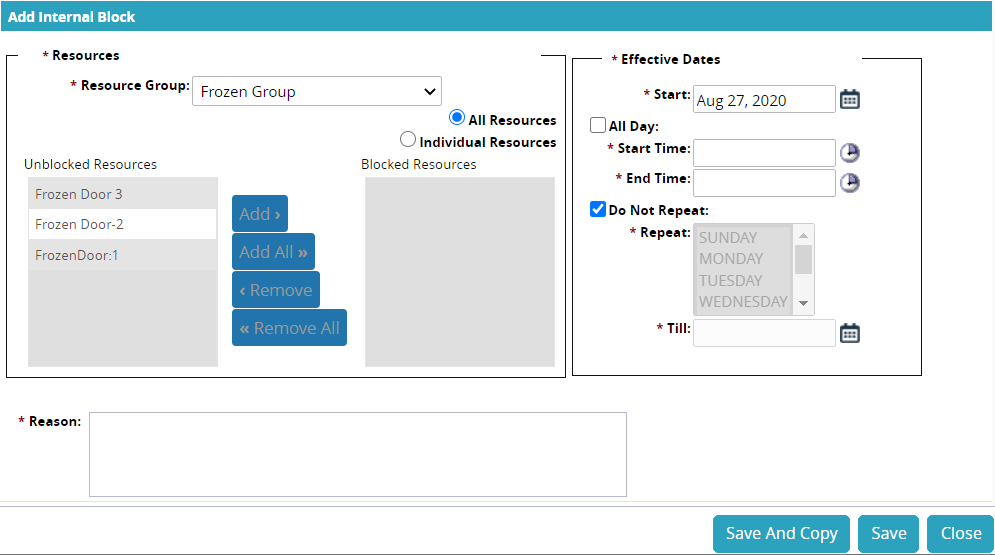The width and height of the screenshot is (995, 555).
Task: Select Frozen Door-2 in the list
Action: pyautogui.click(x=122, y=224)
